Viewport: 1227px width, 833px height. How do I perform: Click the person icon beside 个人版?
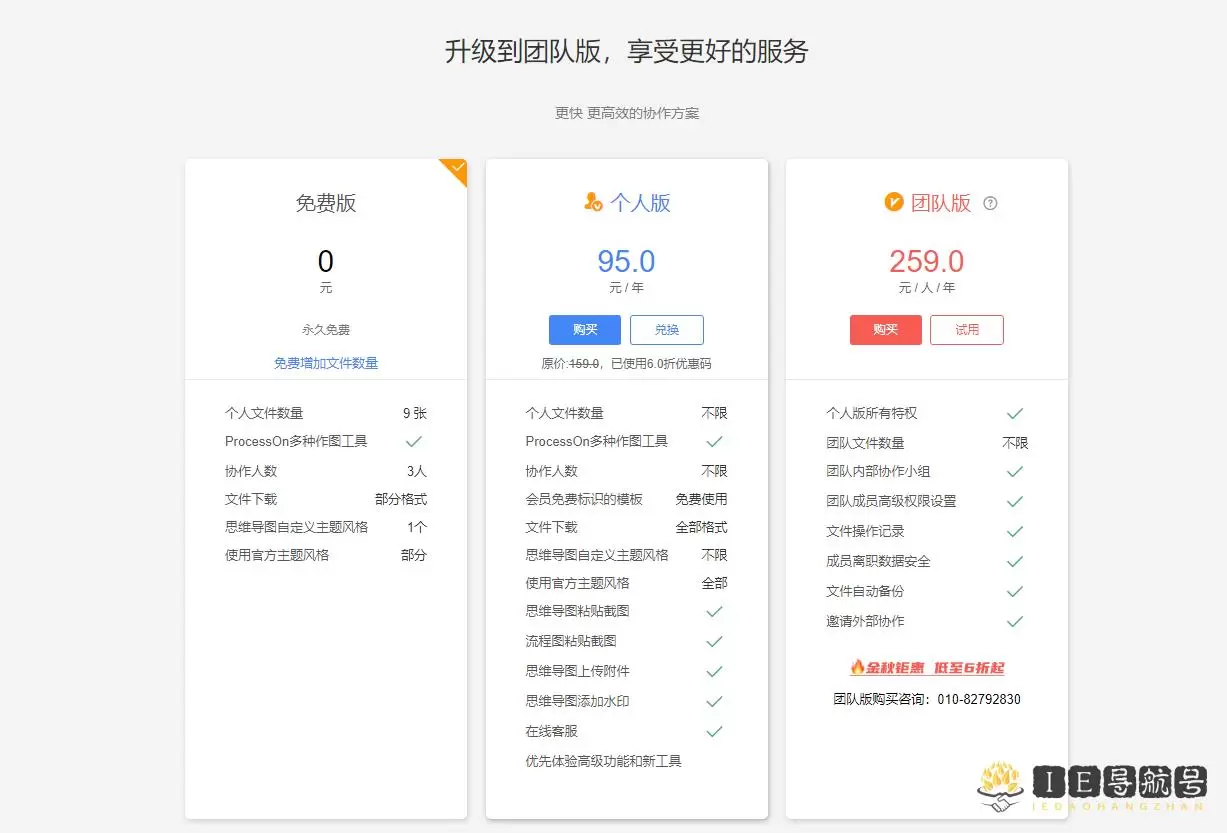(x=593, y=202)
